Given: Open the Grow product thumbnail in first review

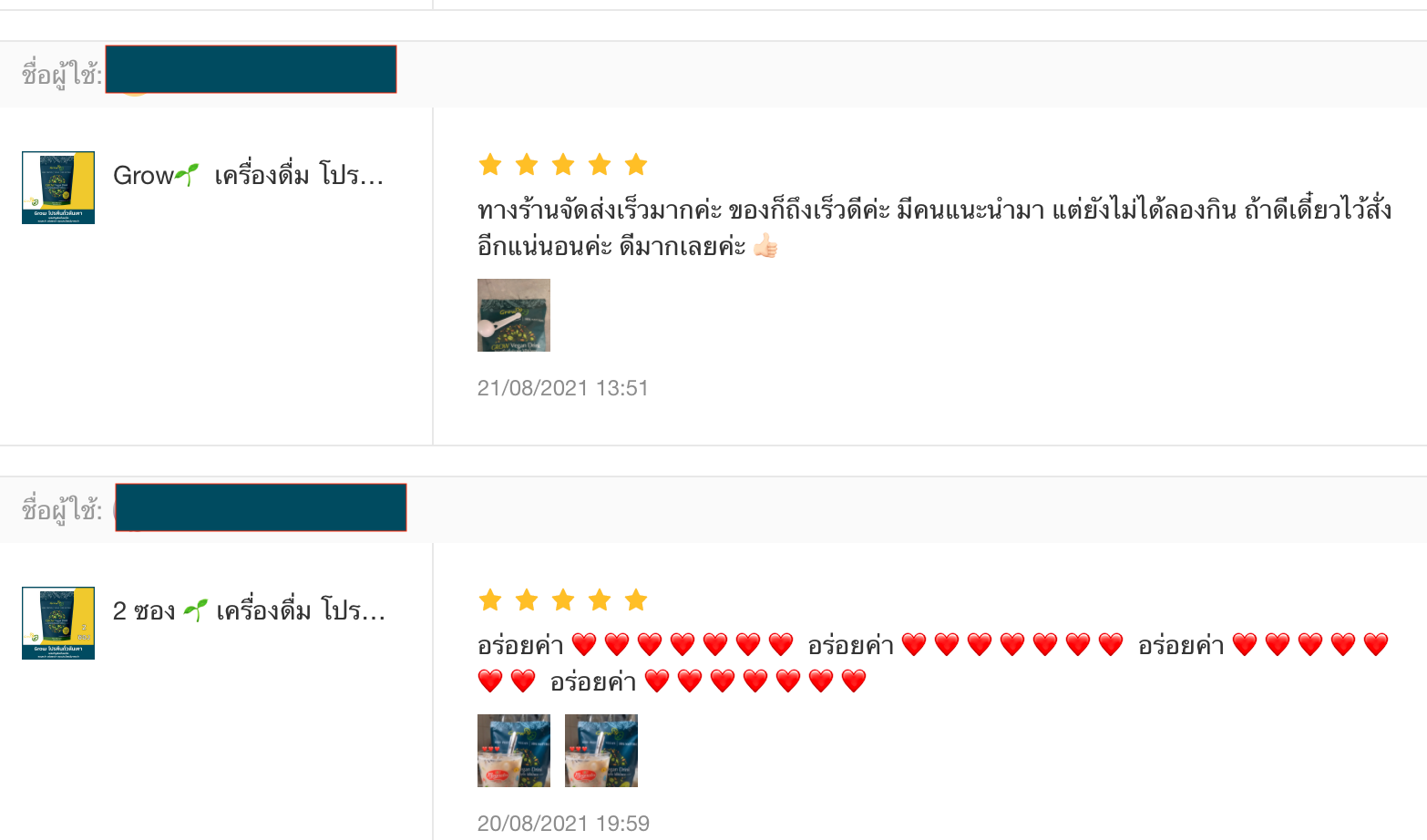Looking at the screenshot, I should [x=58, y=188].
